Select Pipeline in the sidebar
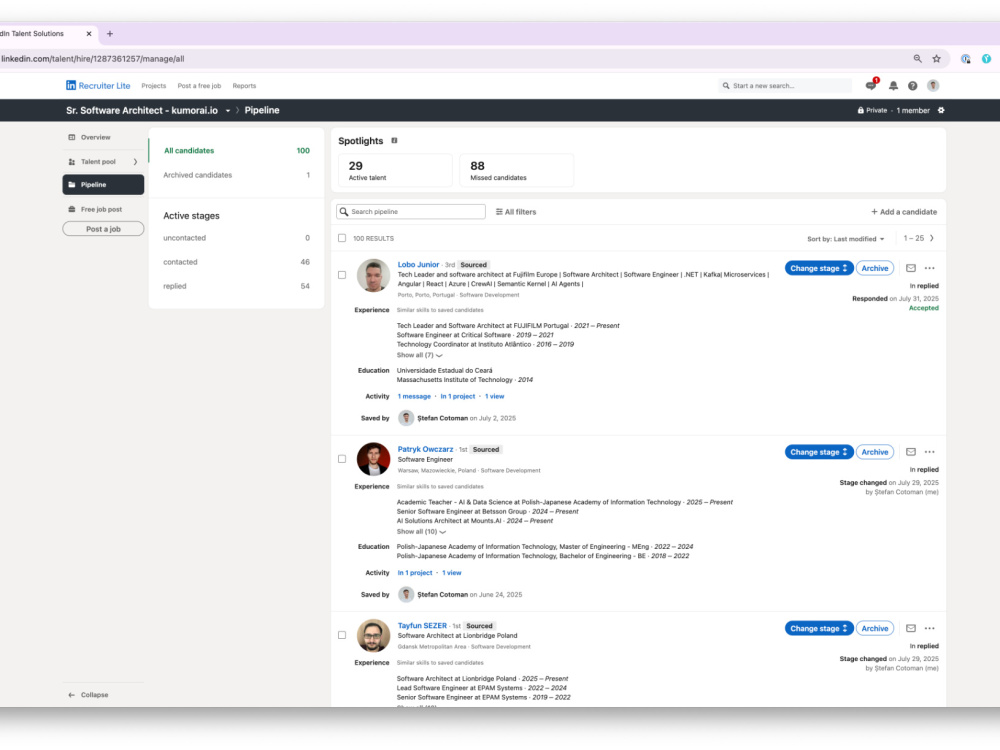 [x=103, y=185]
